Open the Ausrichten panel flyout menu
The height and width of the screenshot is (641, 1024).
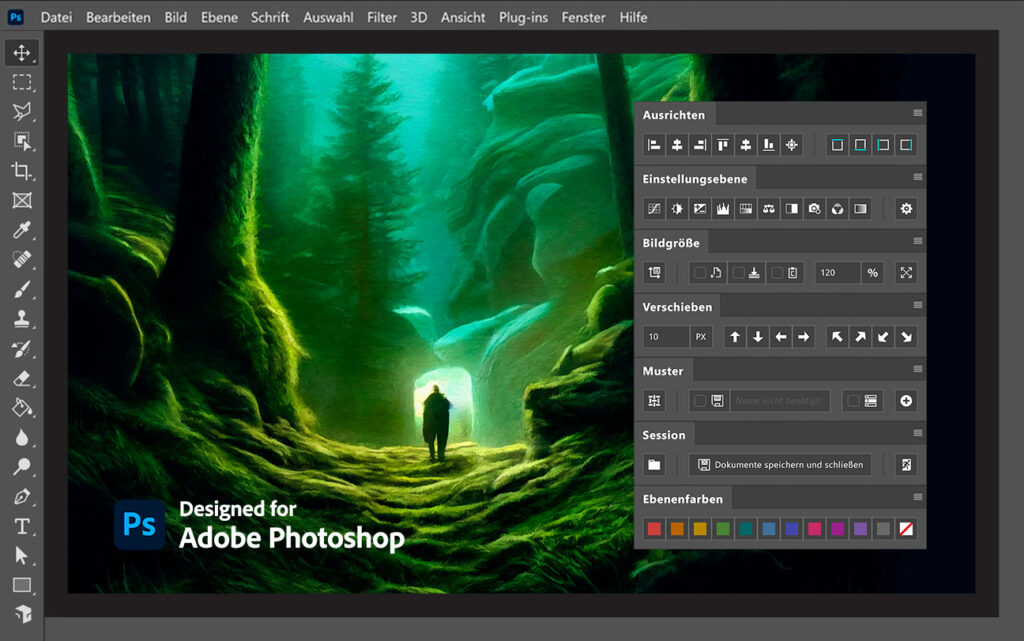tap(917, 113)
